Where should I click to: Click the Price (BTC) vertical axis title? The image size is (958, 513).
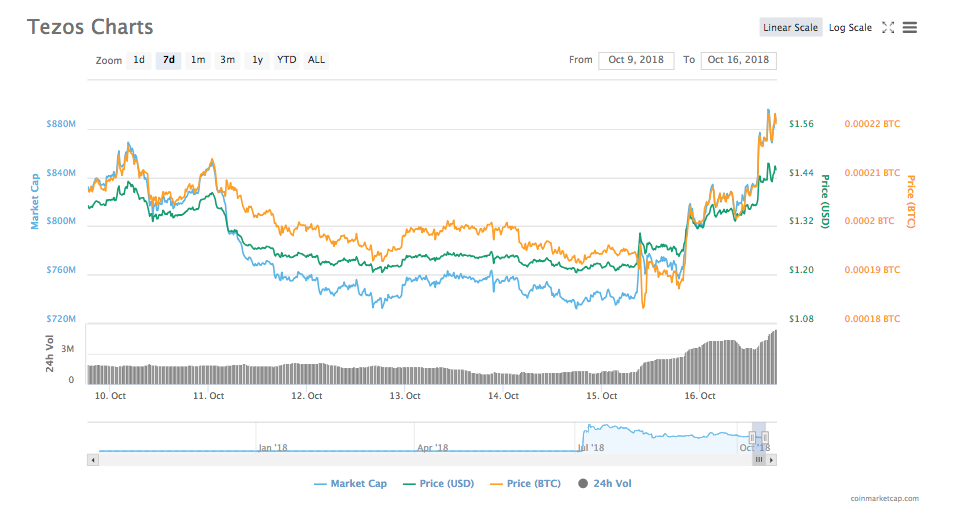click(910, 202)
